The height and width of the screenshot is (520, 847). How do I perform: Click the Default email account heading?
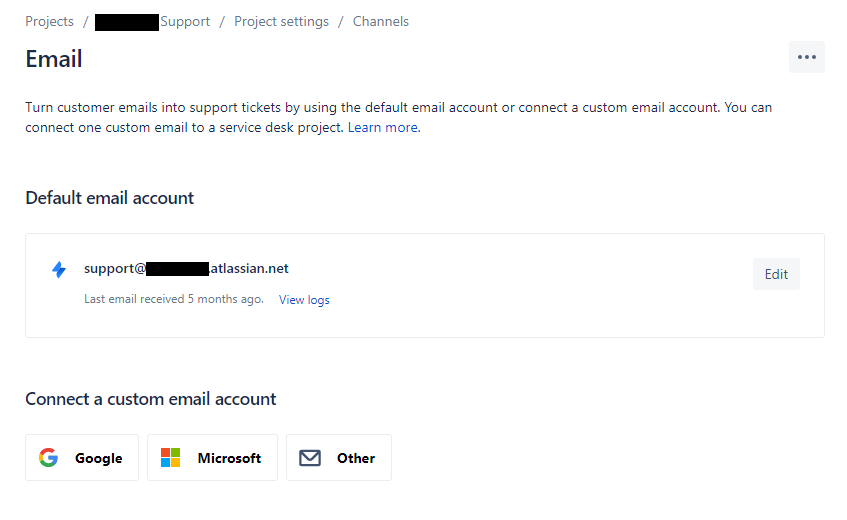(x=109, y=198)
